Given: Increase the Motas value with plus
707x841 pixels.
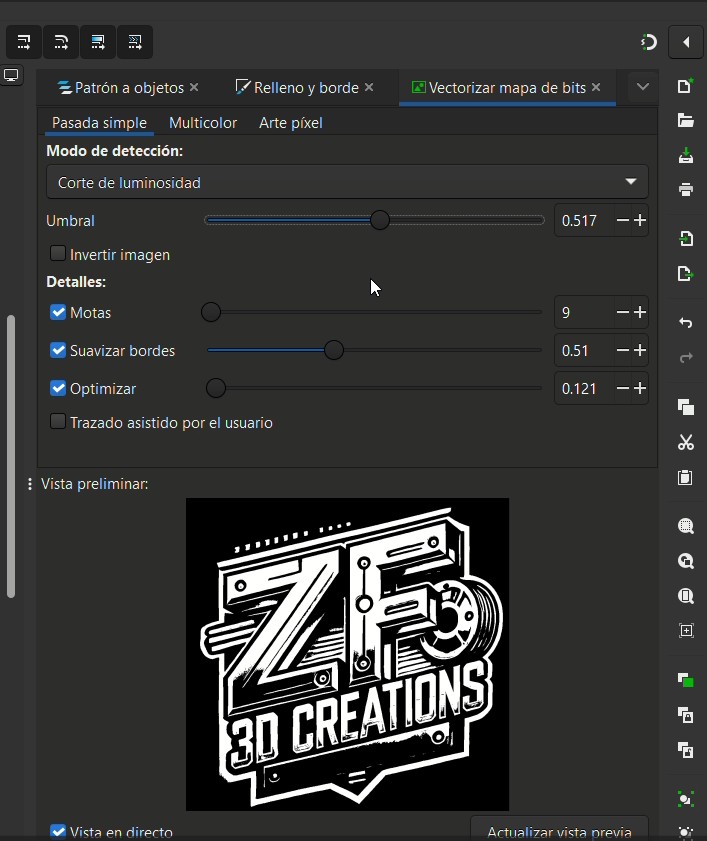Looking at the screenshot, I should (x=639, y=312).
